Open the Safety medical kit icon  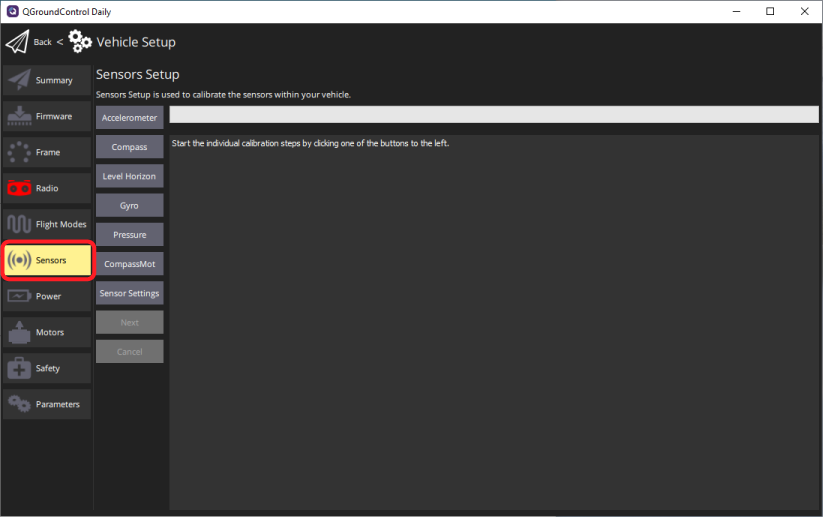click(19, 368)
